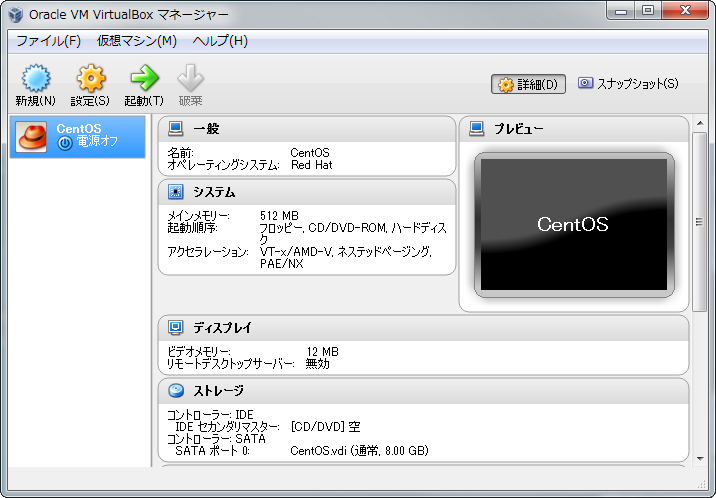716x498 pixels.
Task: Minimize the VirtualBox manager window
Action: pyautogui.click(x=621, y=11)
